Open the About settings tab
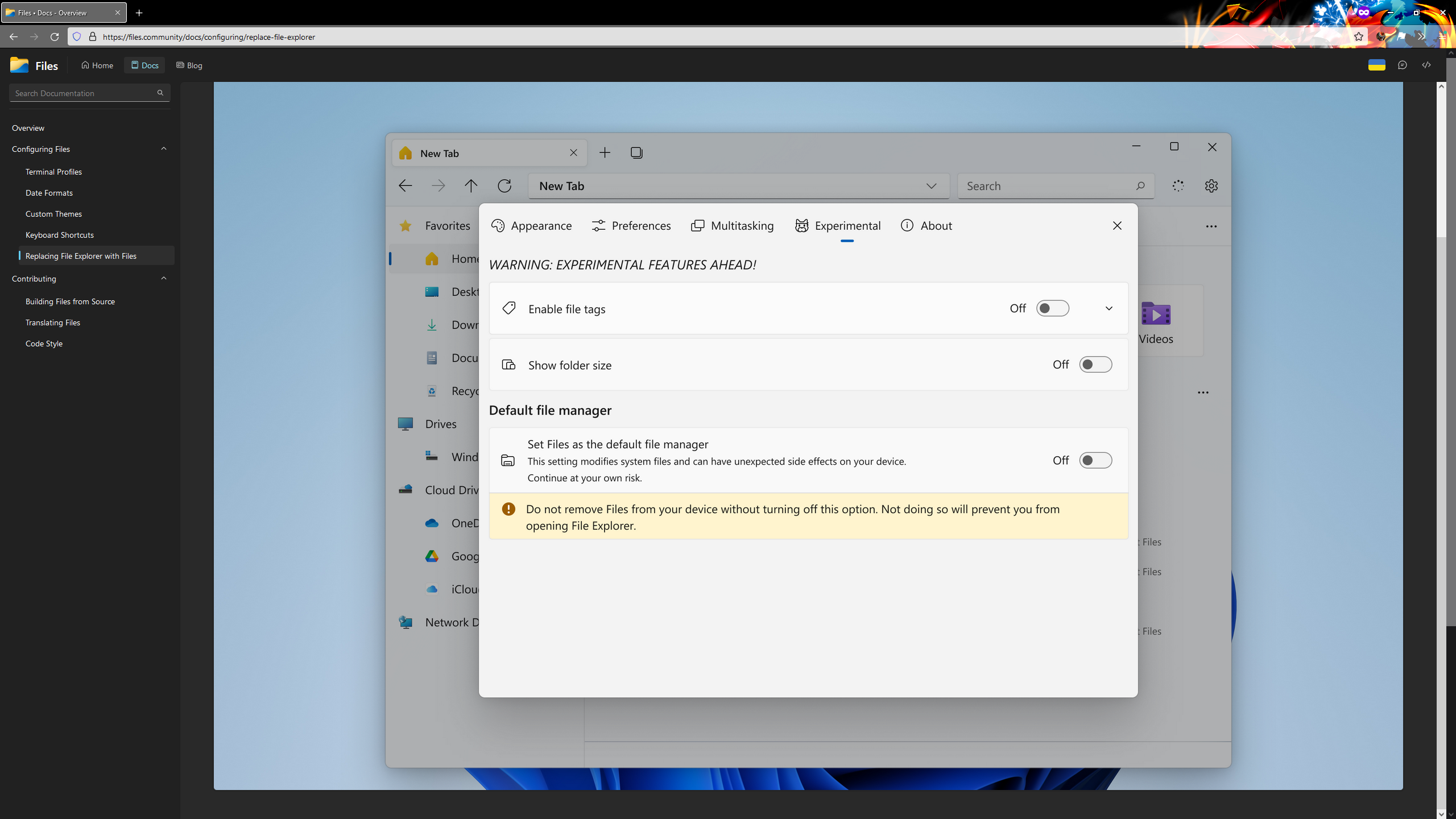 (926, 225)
